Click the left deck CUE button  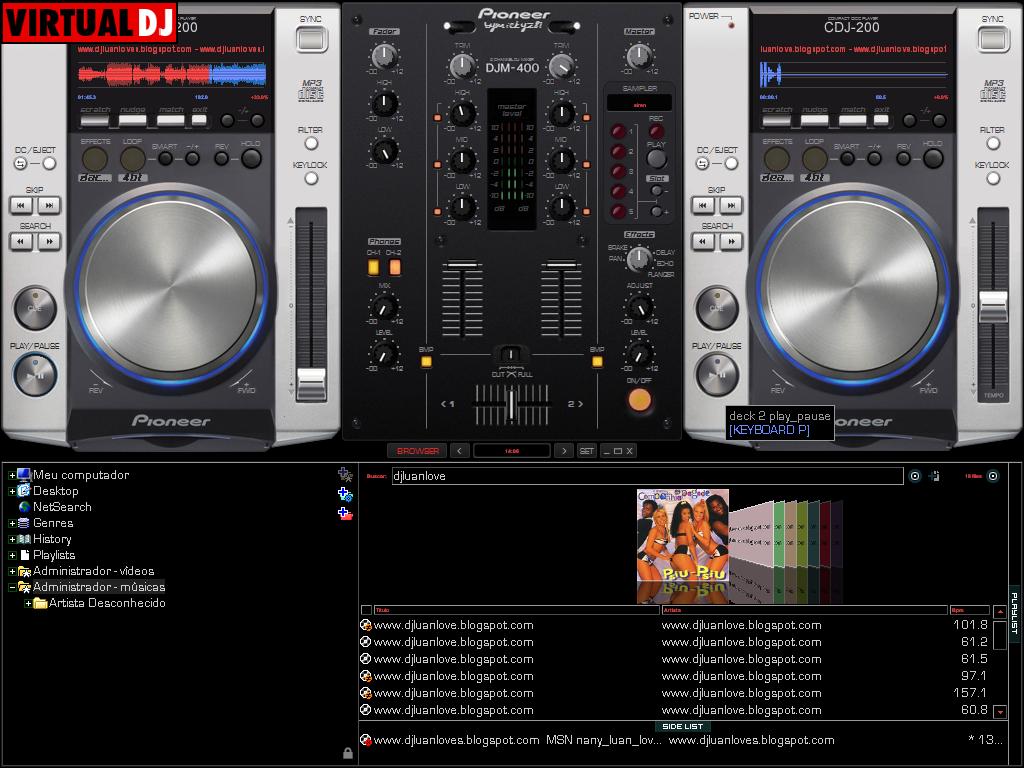point(35,308)
